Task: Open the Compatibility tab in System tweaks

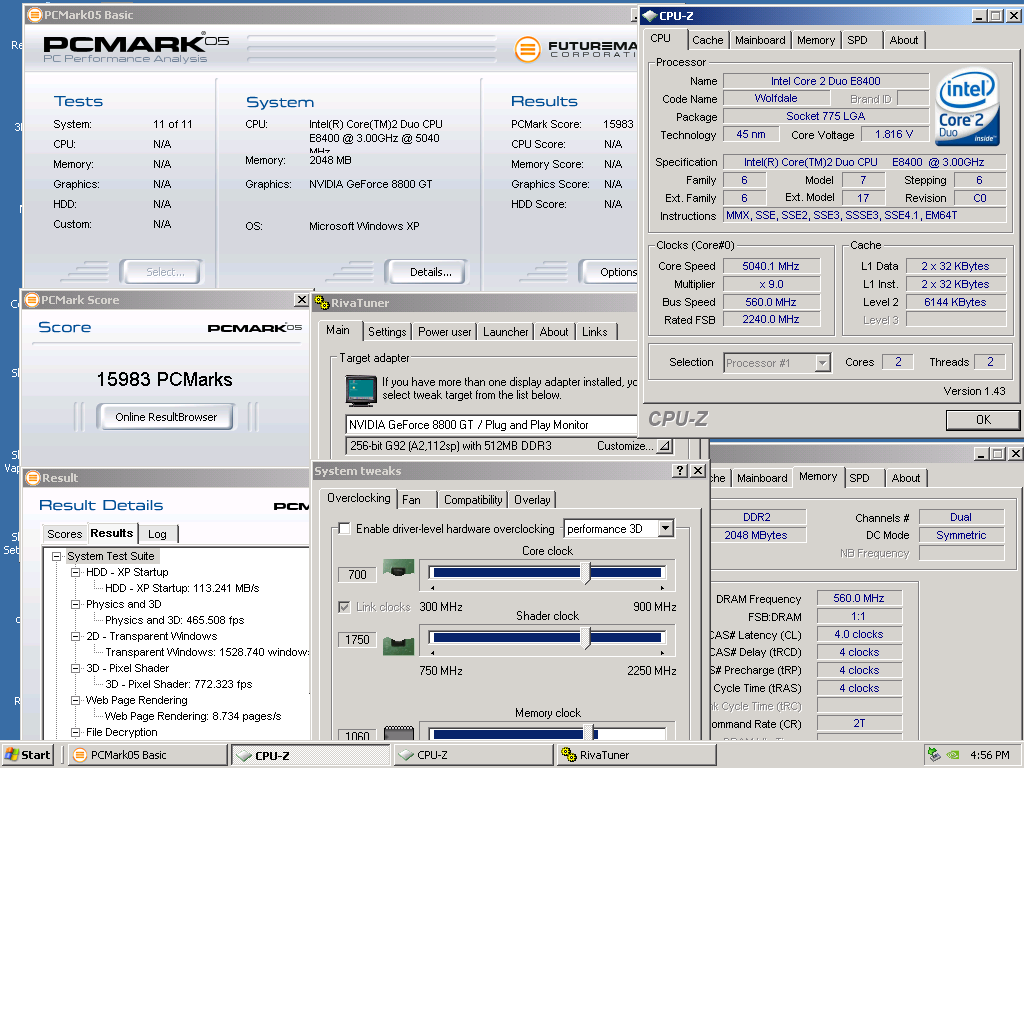Action: [x=473, y=500]
